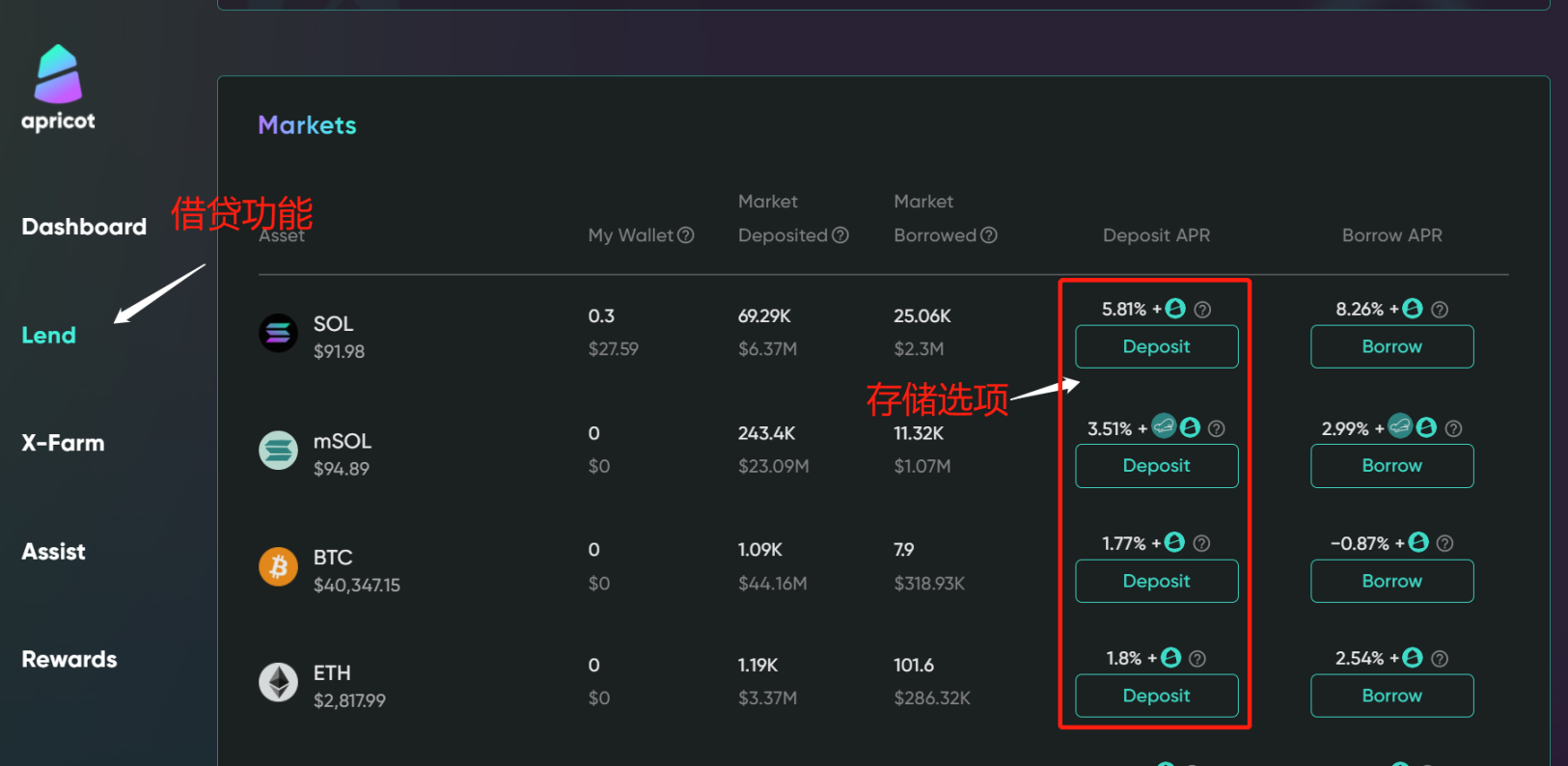Click the SOL token icon
This screenshot has width=1568, height=766.
[278, 334]
